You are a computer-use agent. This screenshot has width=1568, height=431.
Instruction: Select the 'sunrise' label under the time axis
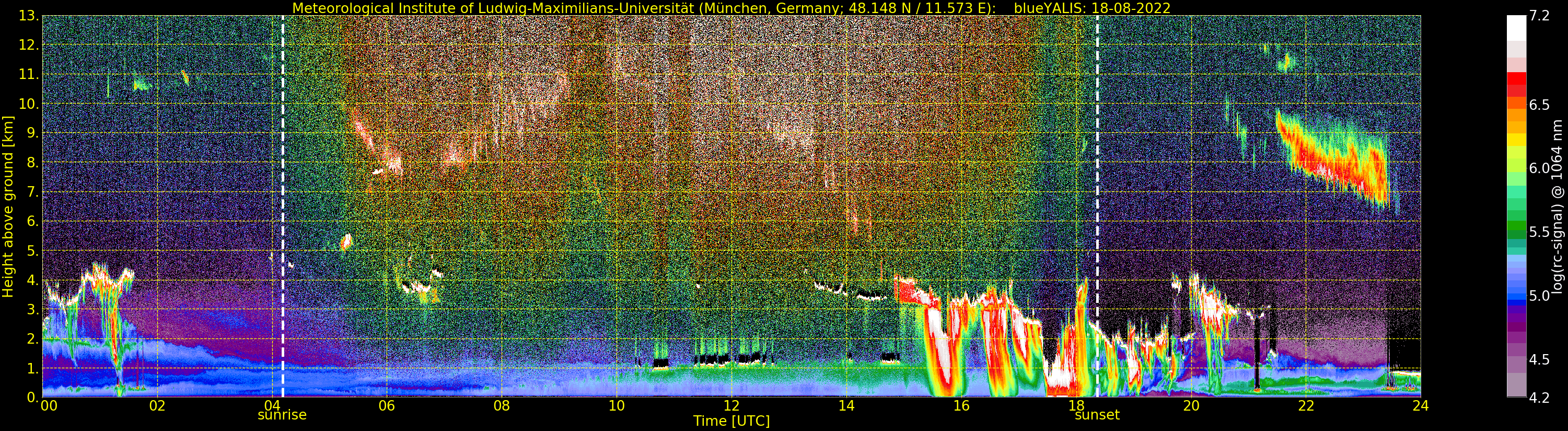point(283,415)
